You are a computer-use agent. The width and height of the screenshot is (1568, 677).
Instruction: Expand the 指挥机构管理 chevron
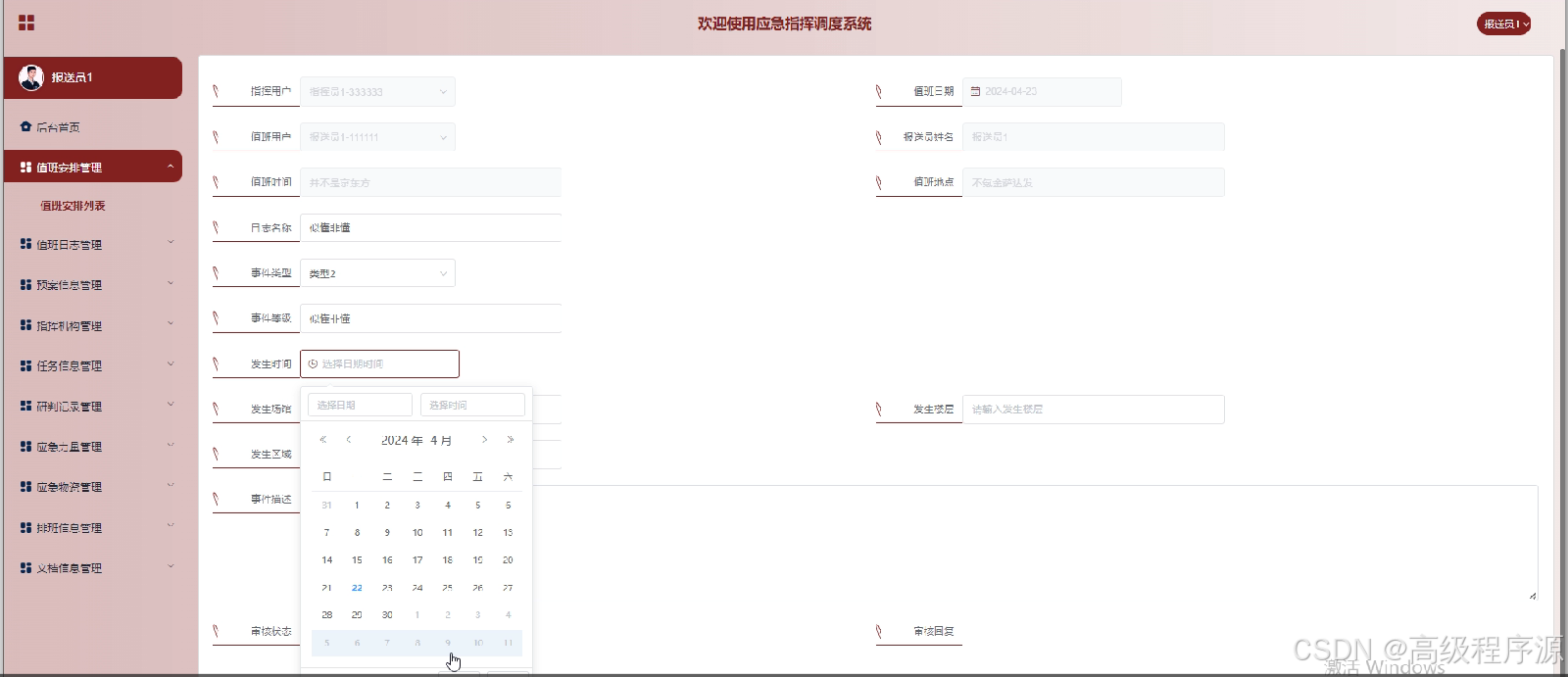pyautogui.click(x=171, y=323)
